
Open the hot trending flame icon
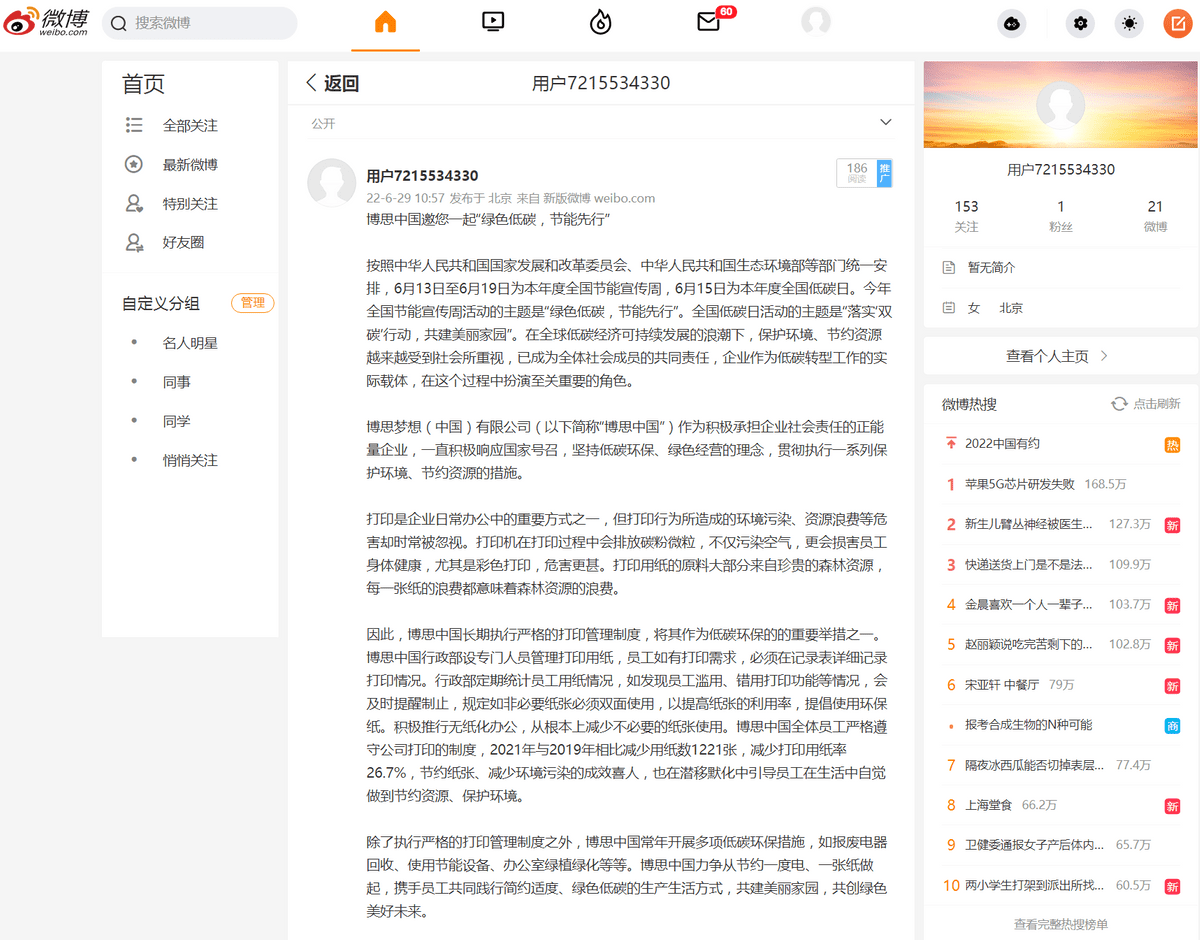(600, 23)
